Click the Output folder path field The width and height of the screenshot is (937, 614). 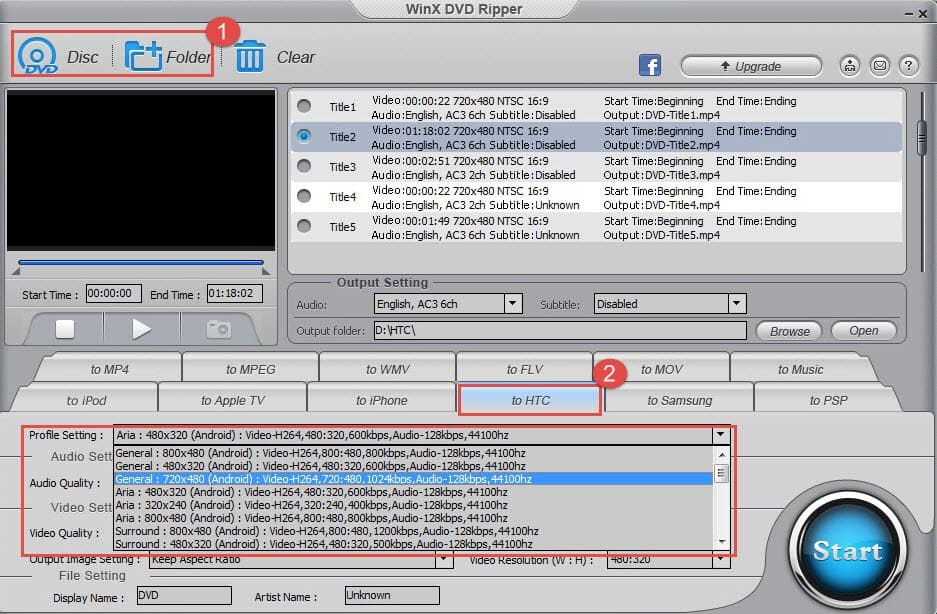pos(560,330)
